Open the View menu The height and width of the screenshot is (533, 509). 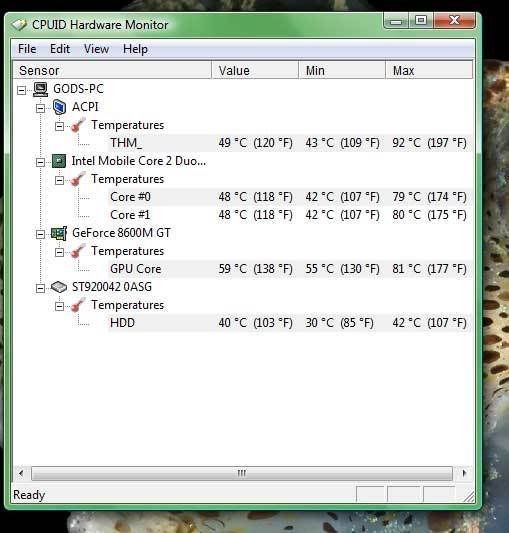point(97,49)
